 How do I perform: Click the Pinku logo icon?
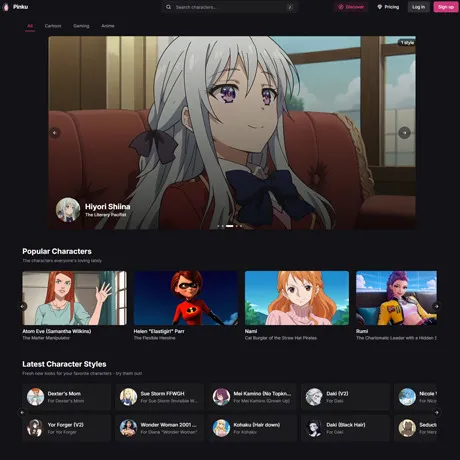click(6, 7)
